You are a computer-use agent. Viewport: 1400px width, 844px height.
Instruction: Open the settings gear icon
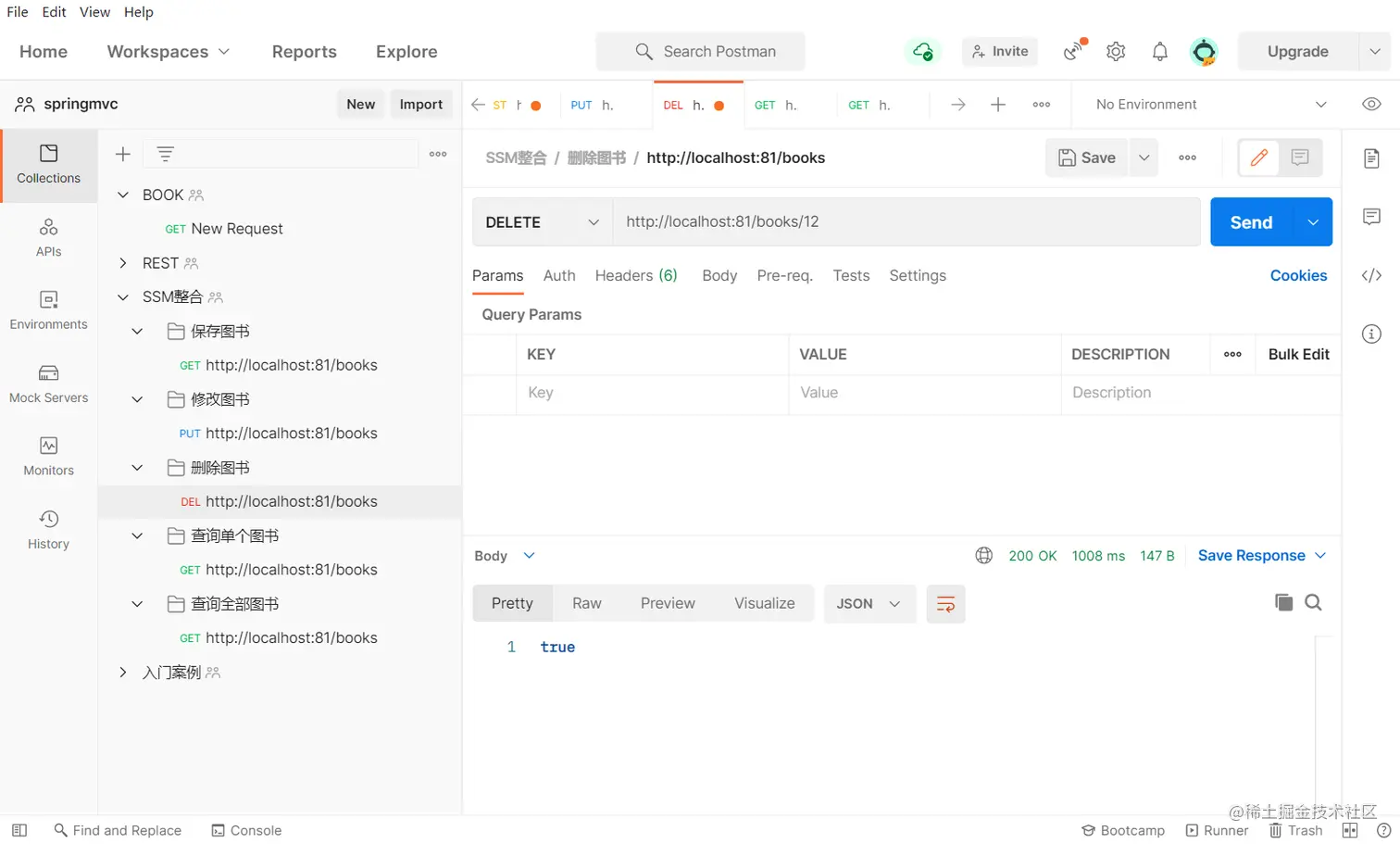[x=1116, y=52]
